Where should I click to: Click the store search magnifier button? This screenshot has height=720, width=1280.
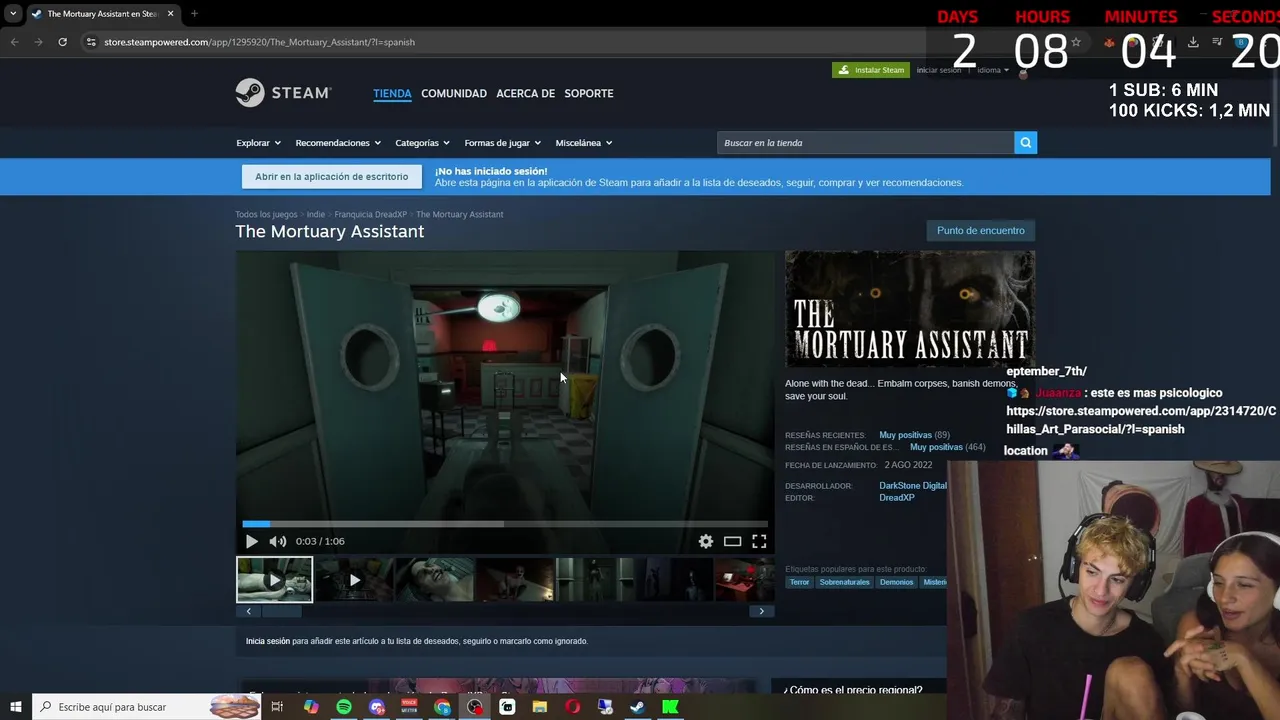pyautogui.click(x=1025, y=143)
